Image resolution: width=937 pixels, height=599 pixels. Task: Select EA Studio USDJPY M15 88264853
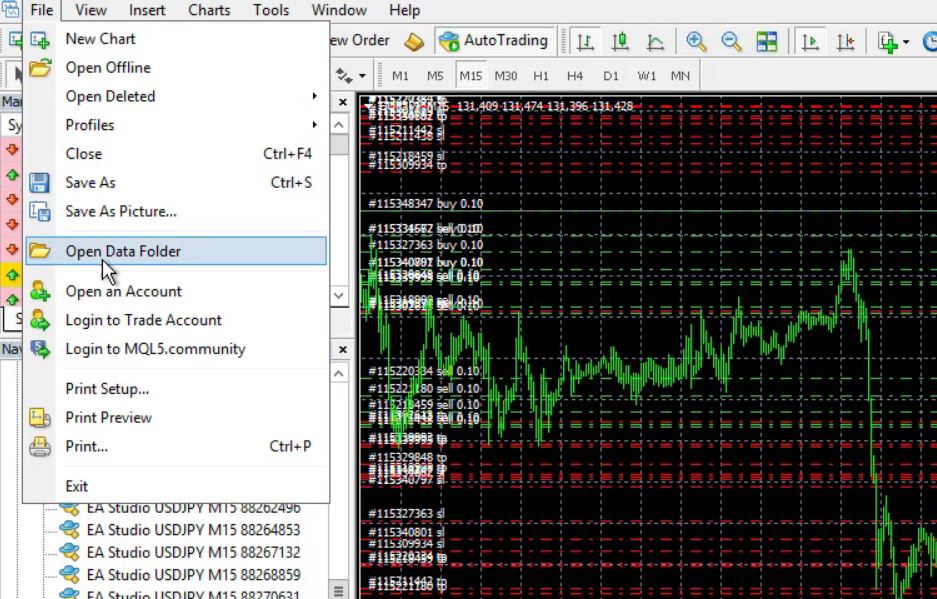(x=193, y=530)
